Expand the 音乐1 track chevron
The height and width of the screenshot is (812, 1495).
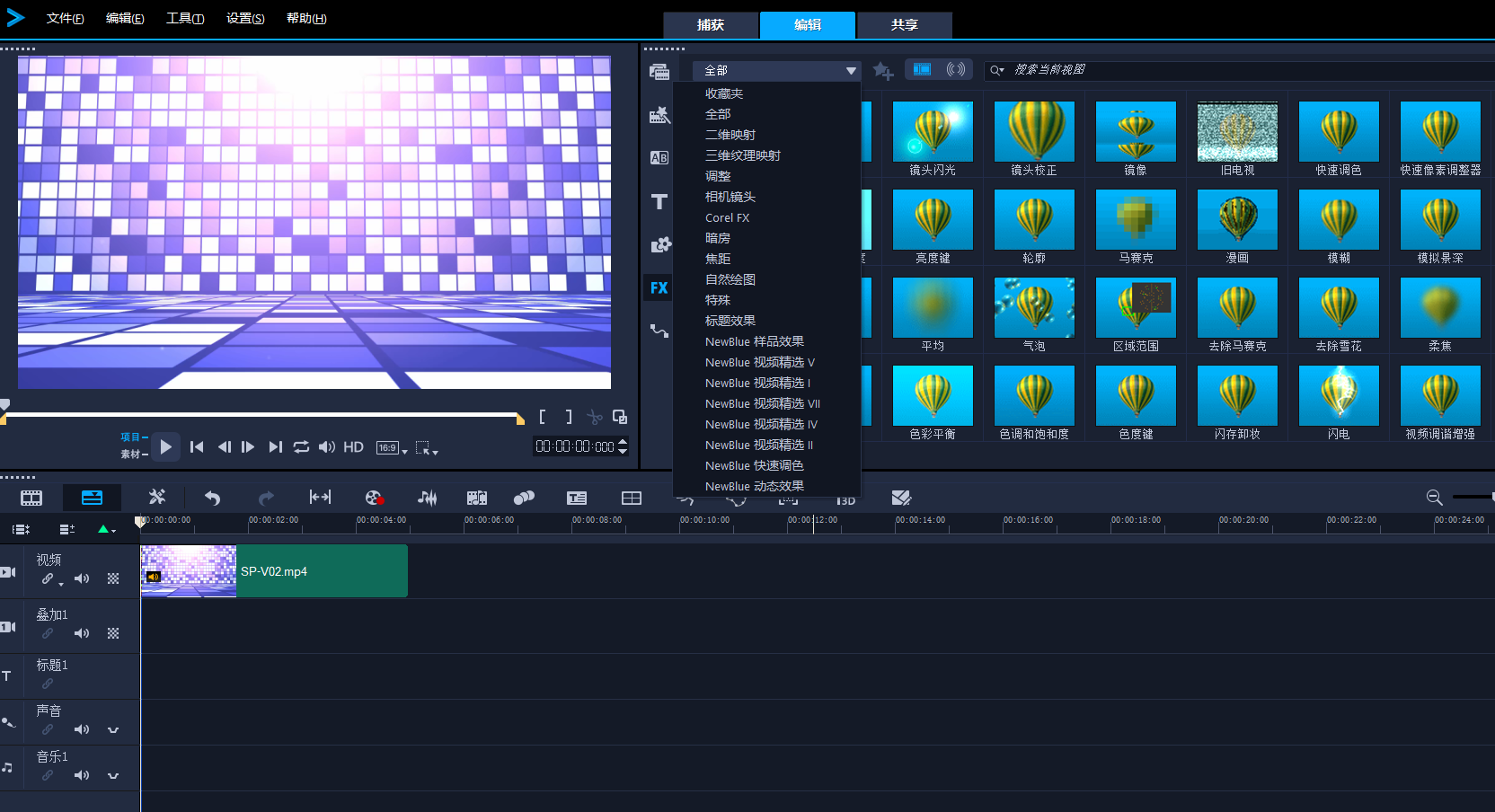point(113,776)
